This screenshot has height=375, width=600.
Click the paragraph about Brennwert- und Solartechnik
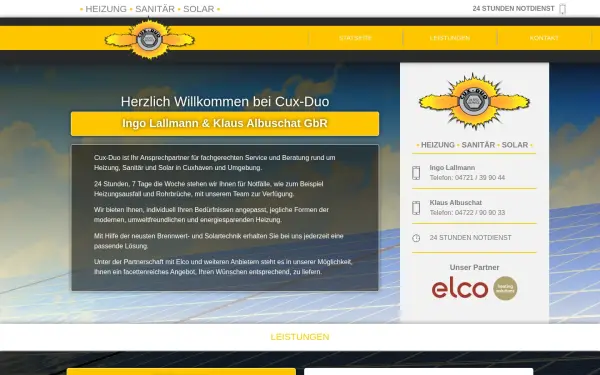pyautogui.click(x=218, y=241)
